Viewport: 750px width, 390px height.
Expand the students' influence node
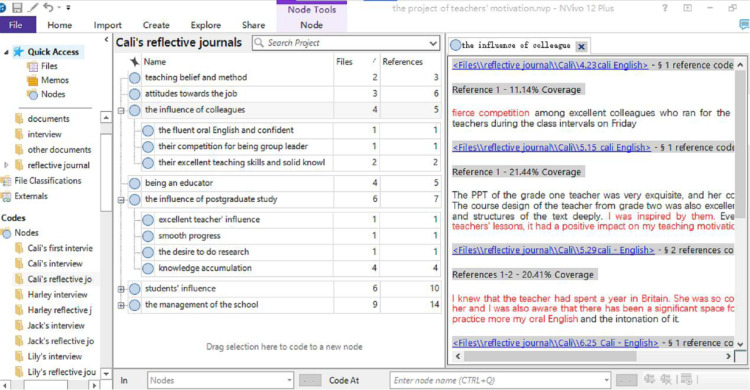121,289
